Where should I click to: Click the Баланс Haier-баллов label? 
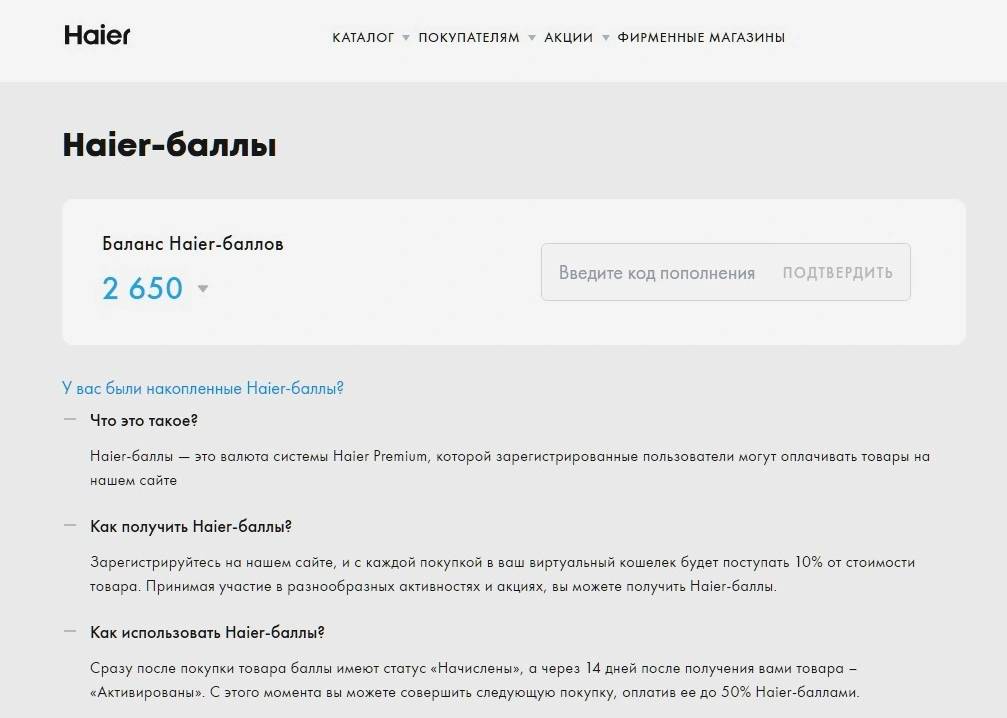click(193, 244)
